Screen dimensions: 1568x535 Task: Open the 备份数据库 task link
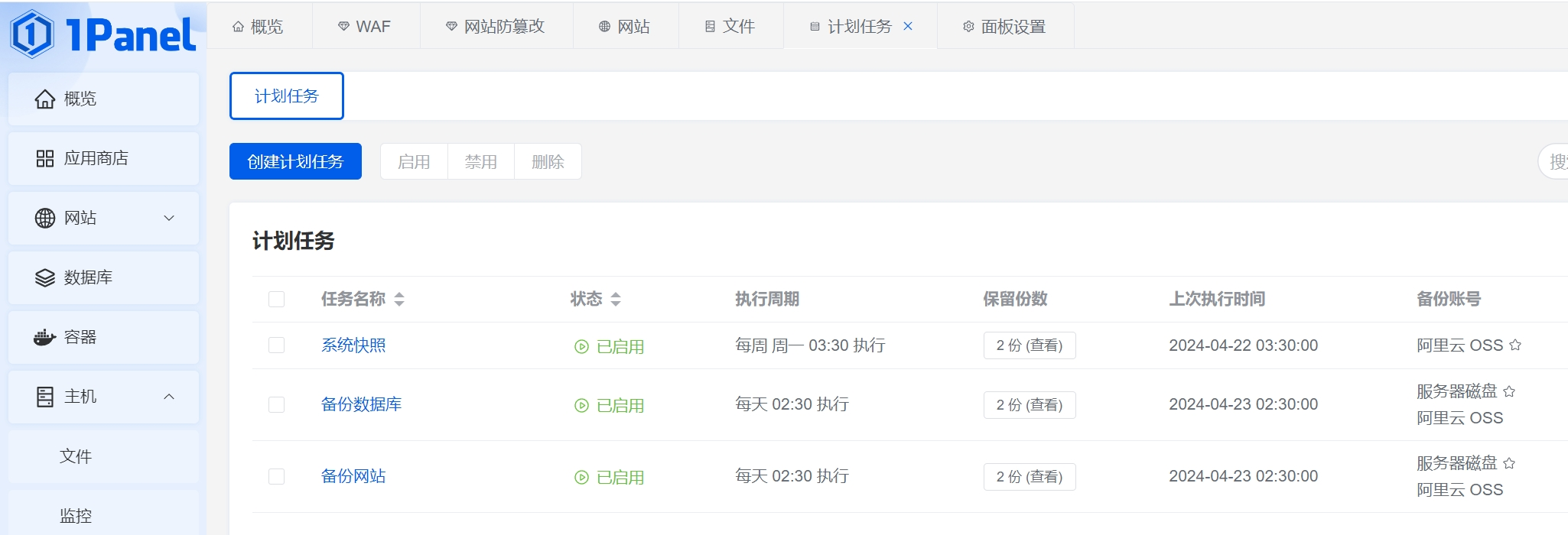coord(361,404)
